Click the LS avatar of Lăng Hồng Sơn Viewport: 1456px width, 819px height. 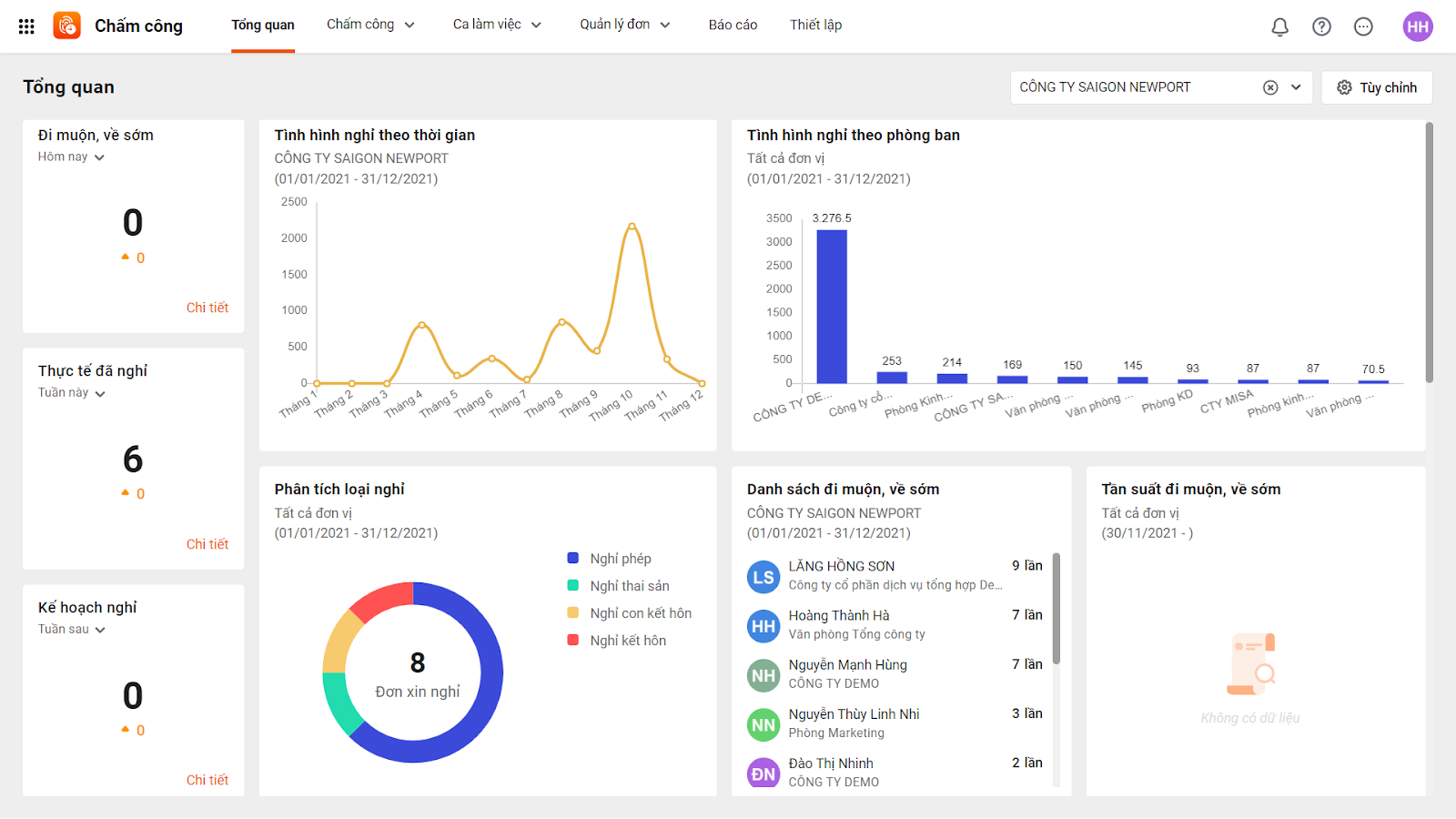(763, 577)
